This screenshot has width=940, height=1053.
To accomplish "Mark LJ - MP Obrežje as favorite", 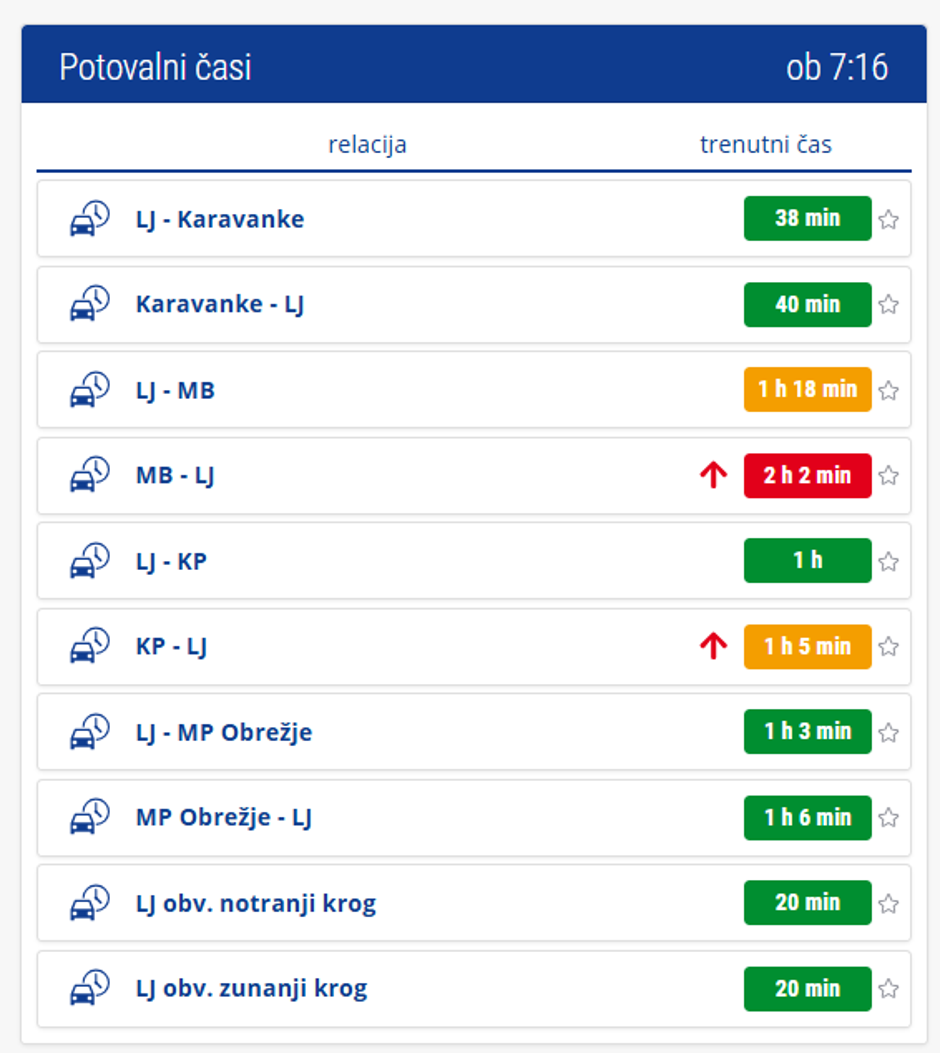I will coord(888,733).
